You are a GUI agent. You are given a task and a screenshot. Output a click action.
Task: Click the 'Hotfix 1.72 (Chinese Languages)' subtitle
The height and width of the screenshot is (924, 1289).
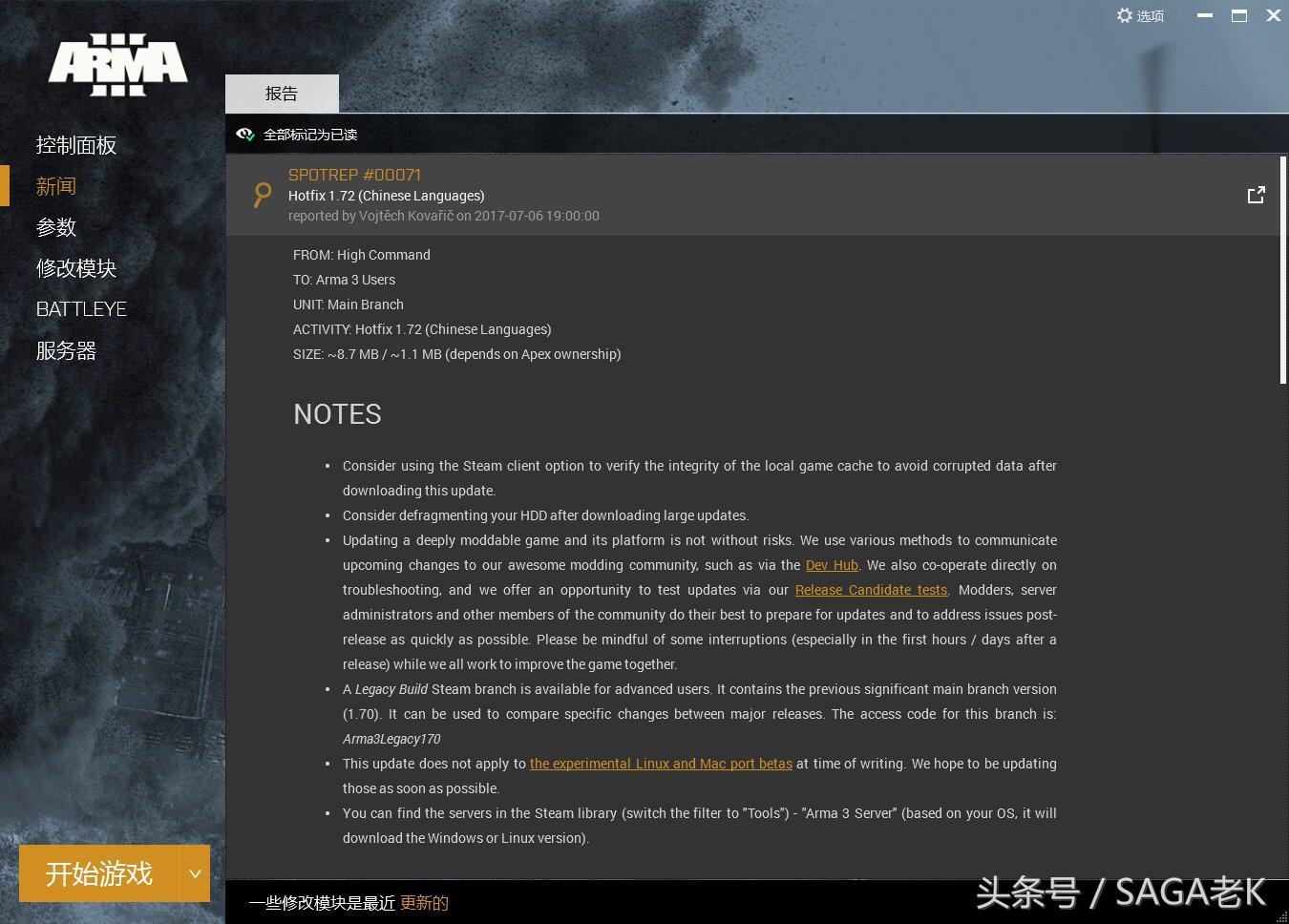click(x=387, y=196)
